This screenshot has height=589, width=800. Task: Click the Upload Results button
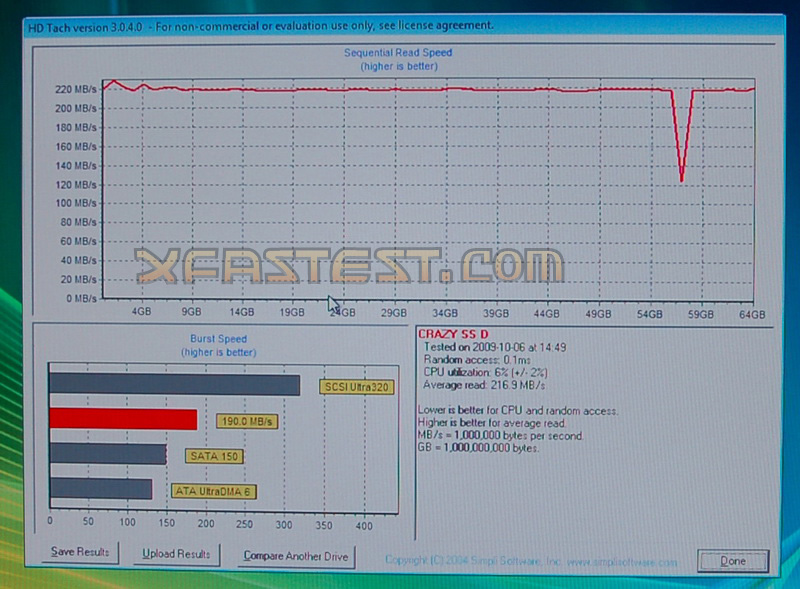pyautogui.click(x=177, y=554)
